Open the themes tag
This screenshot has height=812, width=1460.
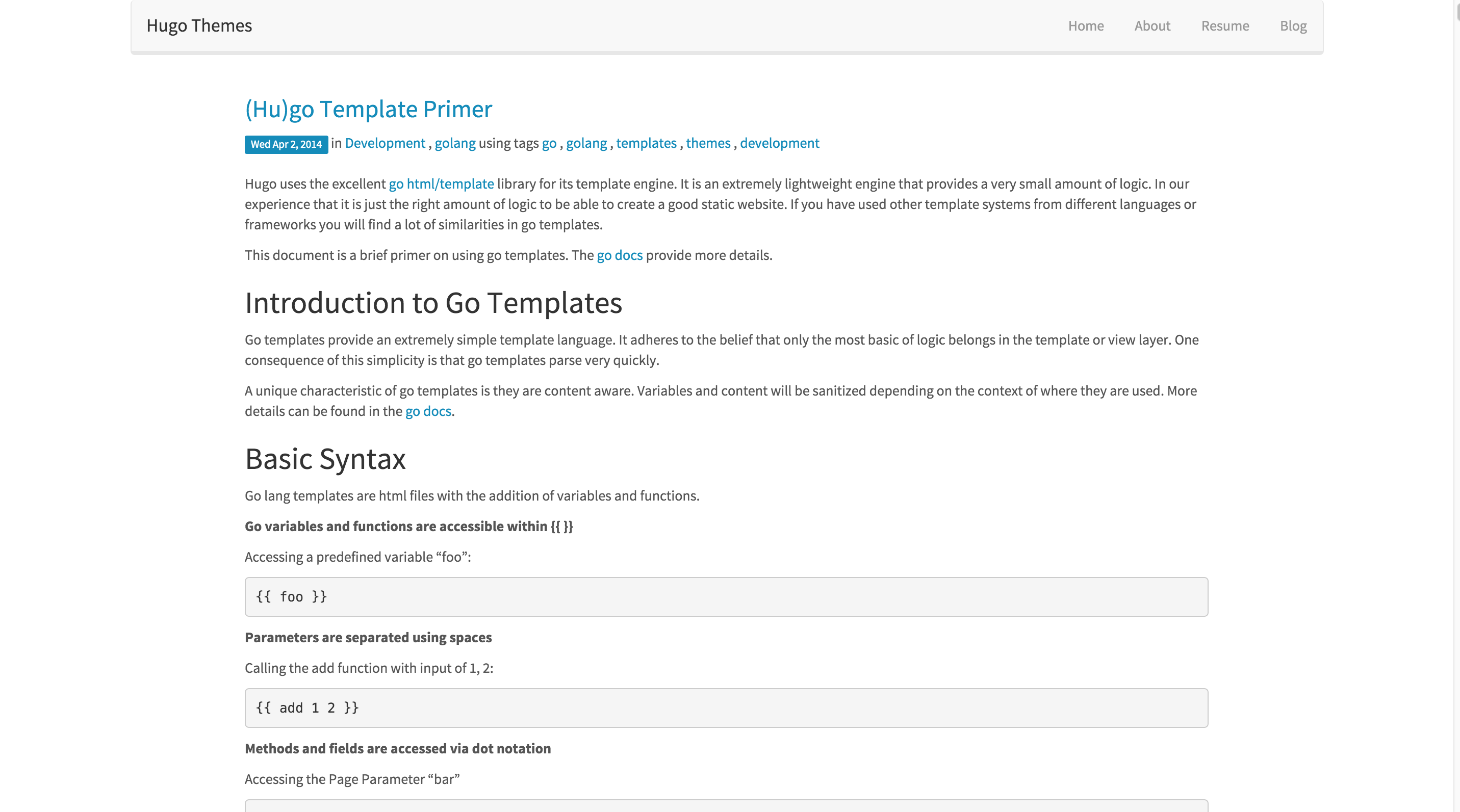tap(708, 143)
